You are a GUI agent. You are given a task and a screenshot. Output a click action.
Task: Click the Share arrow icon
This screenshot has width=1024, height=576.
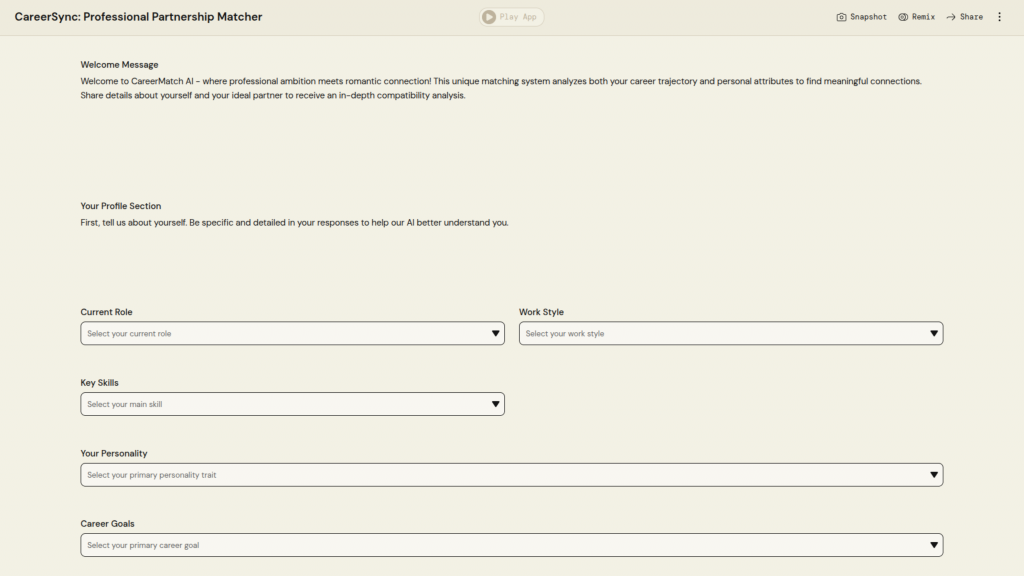pyautogui.click(x=951, y=17)
